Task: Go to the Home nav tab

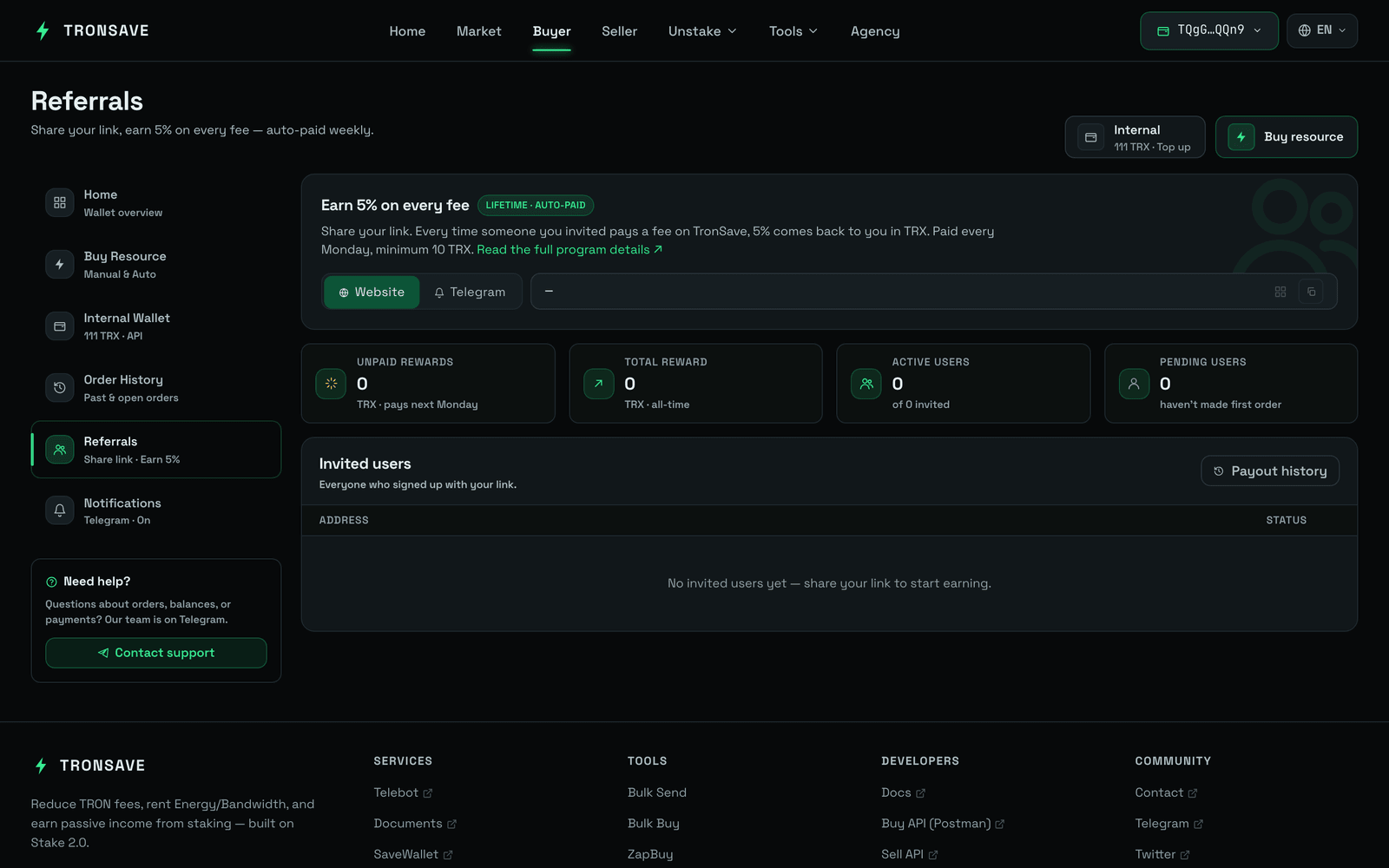Action: click(x=407, y=31)
